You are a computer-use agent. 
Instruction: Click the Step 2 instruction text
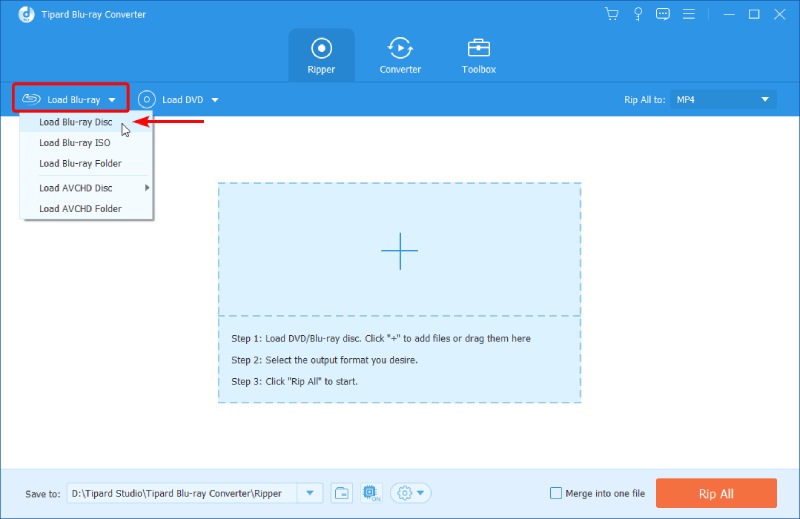[324, 360]
